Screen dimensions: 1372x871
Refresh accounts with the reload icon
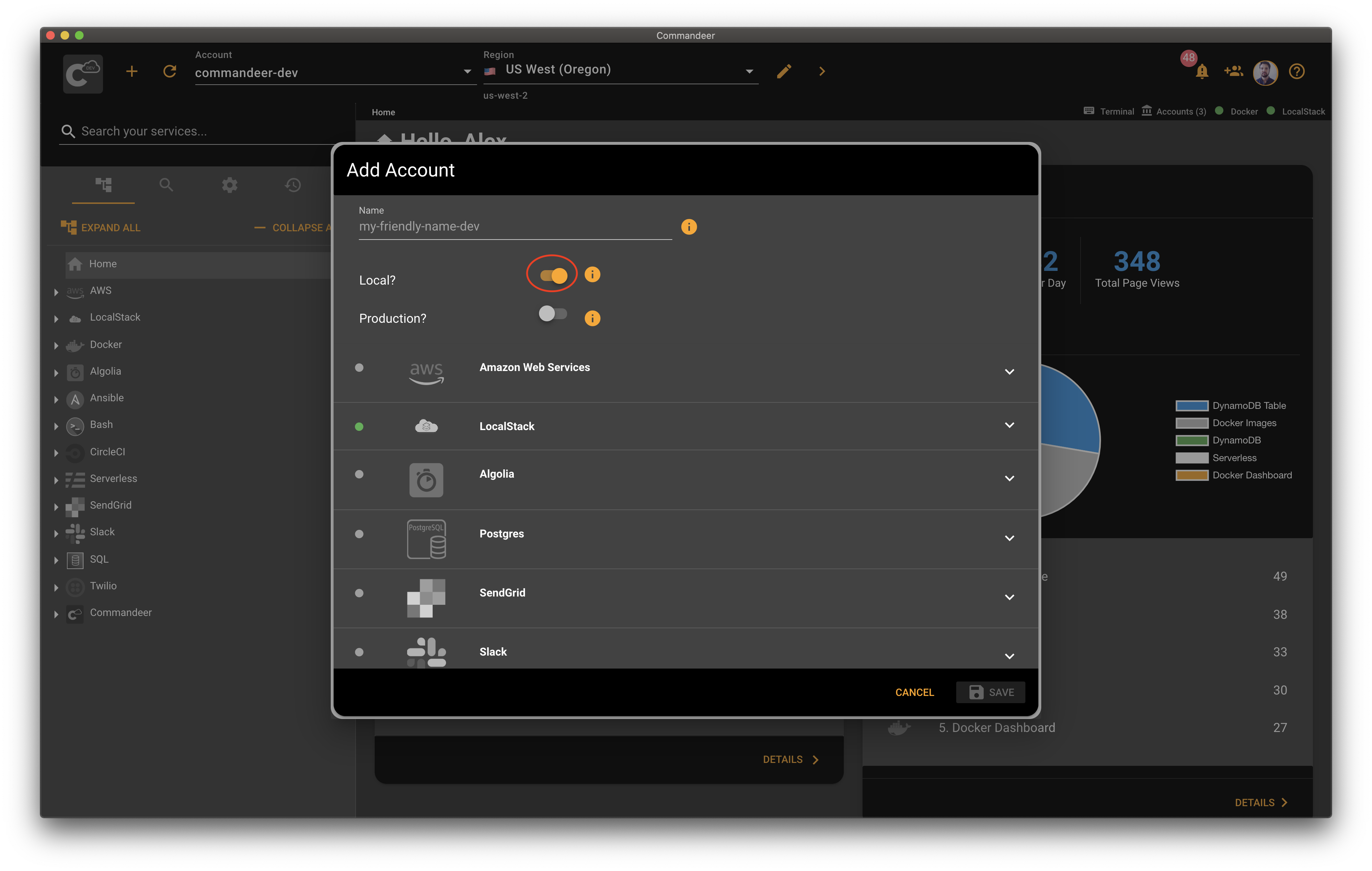[170, 71]
